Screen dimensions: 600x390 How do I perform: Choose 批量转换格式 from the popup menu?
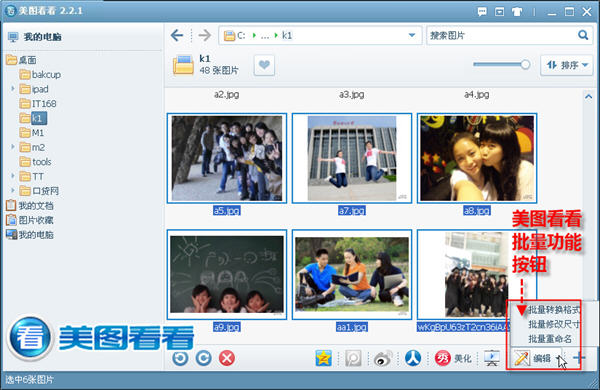point(554,309)
